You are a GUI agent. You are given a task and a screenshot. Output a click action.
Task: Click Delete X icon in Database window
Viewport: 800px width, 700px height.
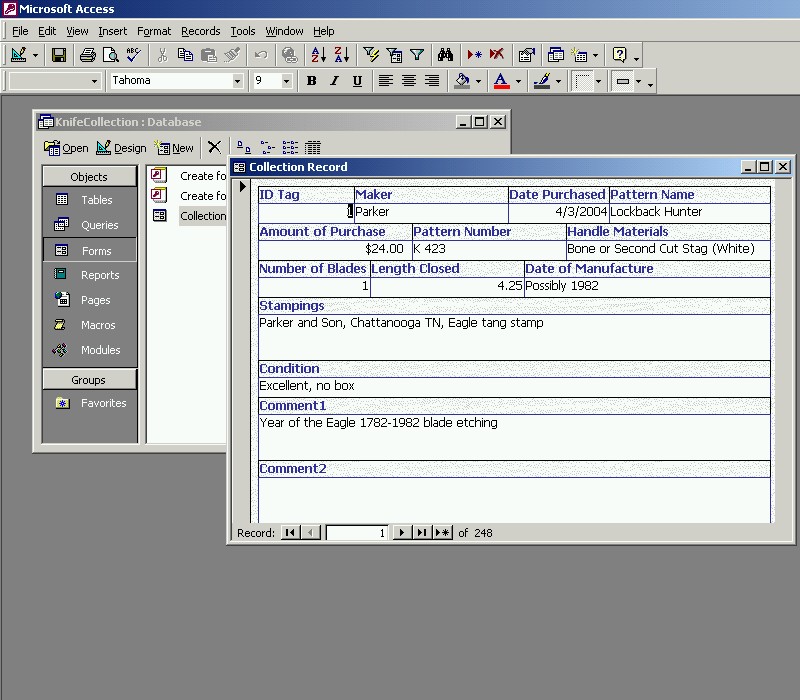pos(214,147)
